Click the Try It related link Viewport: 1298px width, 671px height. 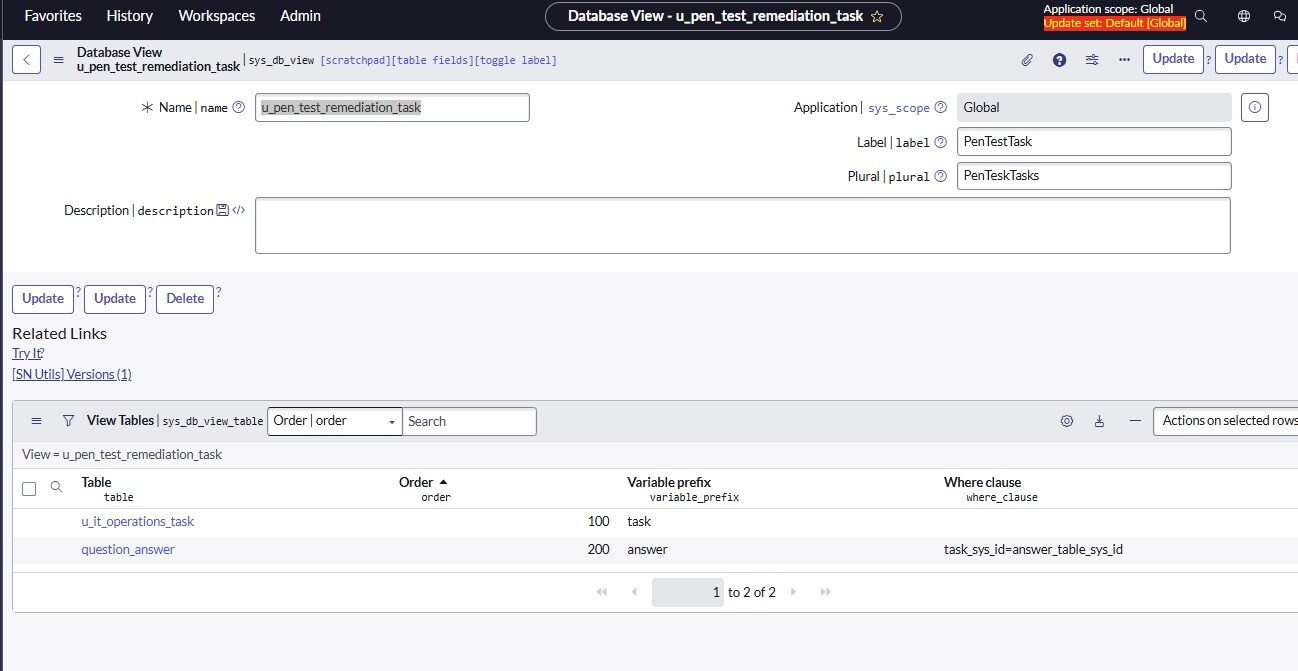tap(27, 353)
